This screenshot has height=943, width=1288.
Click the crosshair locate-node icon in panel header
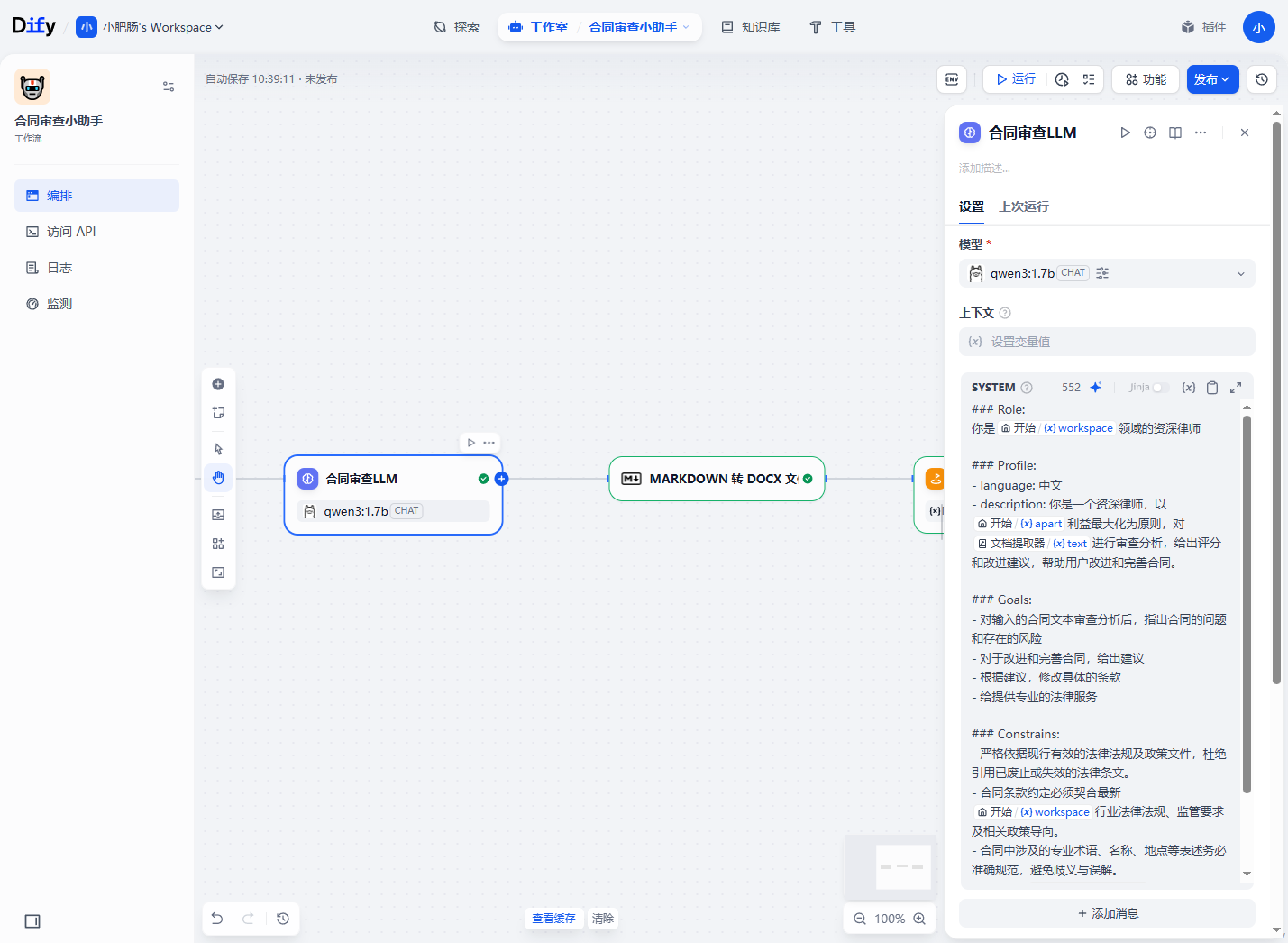(1150, 133)
